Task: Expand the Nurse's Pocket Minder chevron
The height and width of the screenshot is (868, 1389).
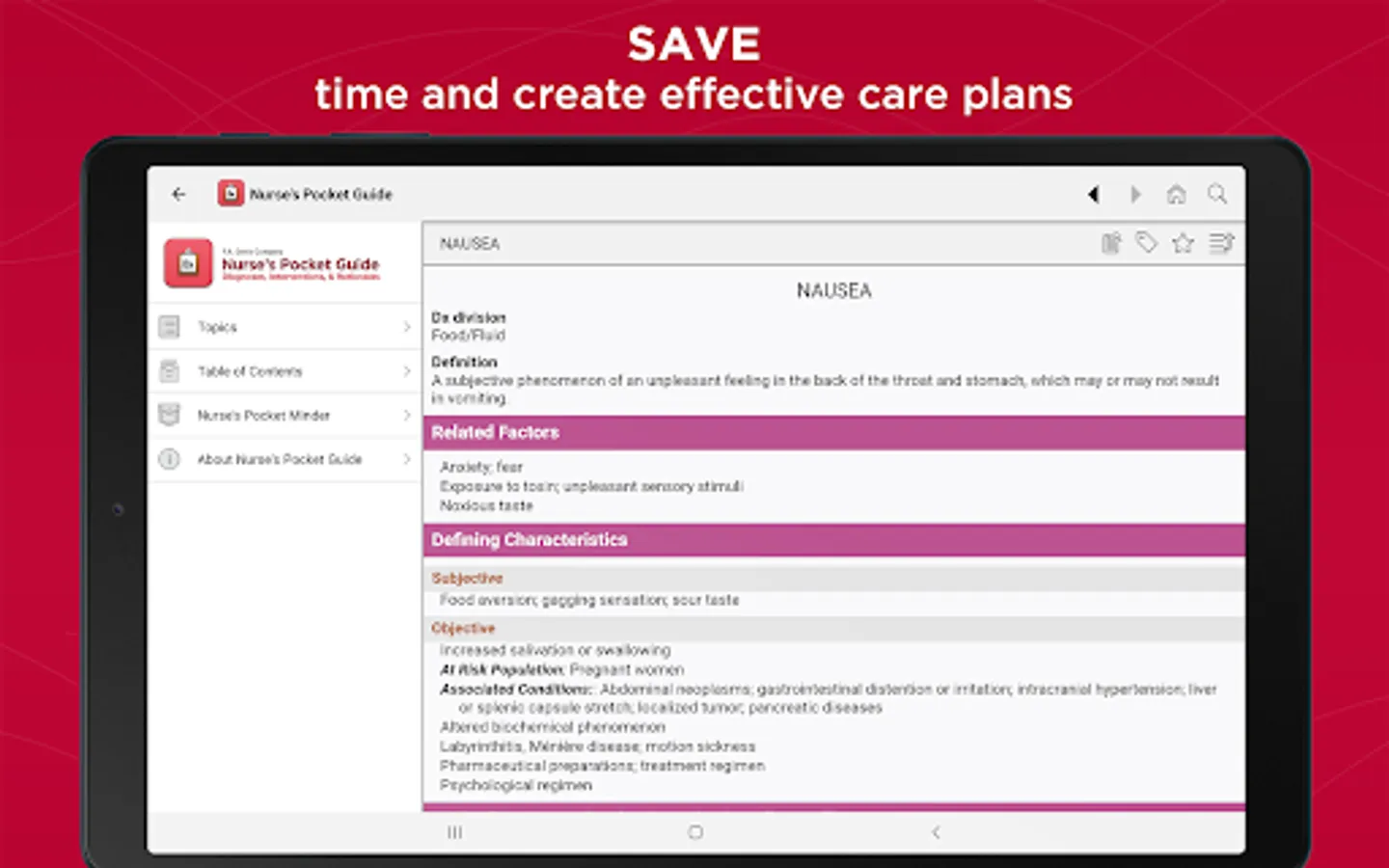Action: (x=406, y=415)
